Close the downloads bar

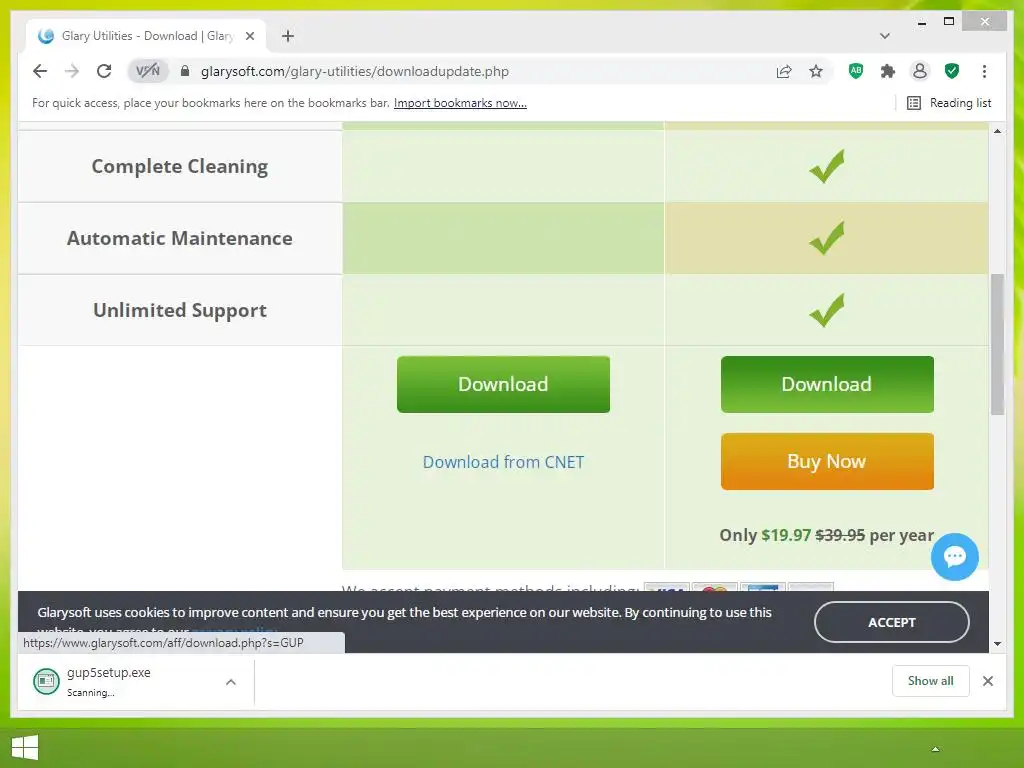987,681
